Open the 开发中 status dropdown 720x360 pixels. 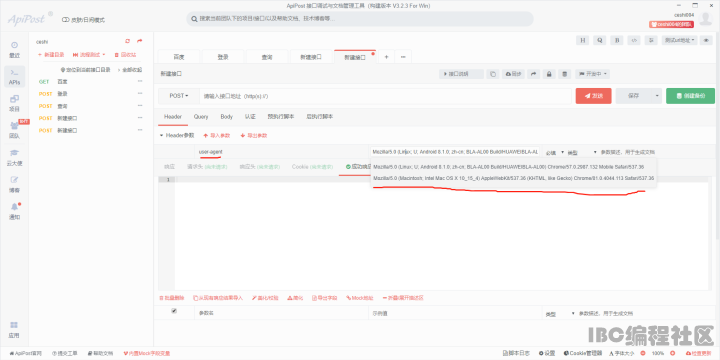tap(593, 74)
